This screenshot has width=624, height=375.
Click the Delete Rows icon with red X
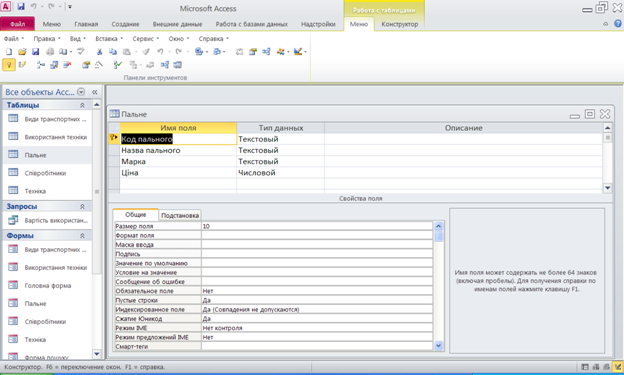click(67, 64)
